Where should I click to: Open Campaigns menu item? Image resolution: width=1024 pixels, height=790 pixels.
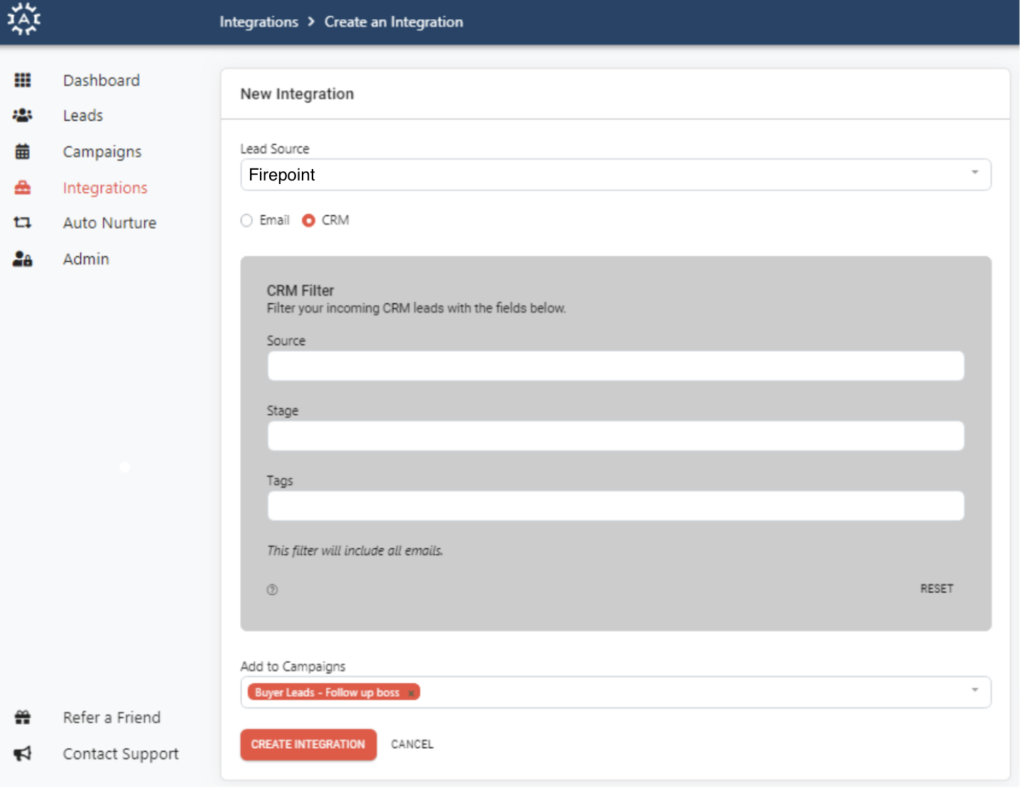103,151
